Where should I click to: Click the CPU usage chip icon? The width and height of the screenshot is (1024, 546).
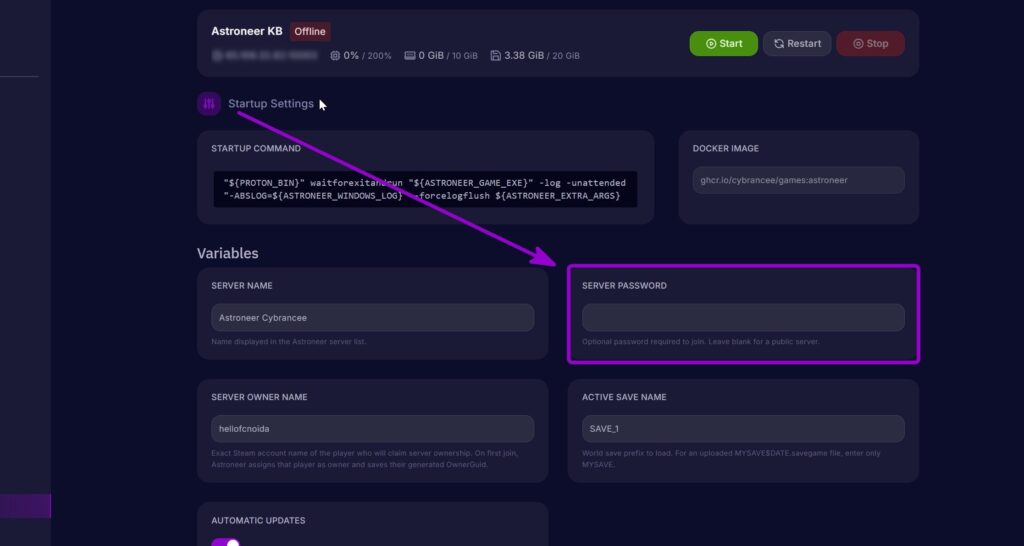tap(335, 56)
